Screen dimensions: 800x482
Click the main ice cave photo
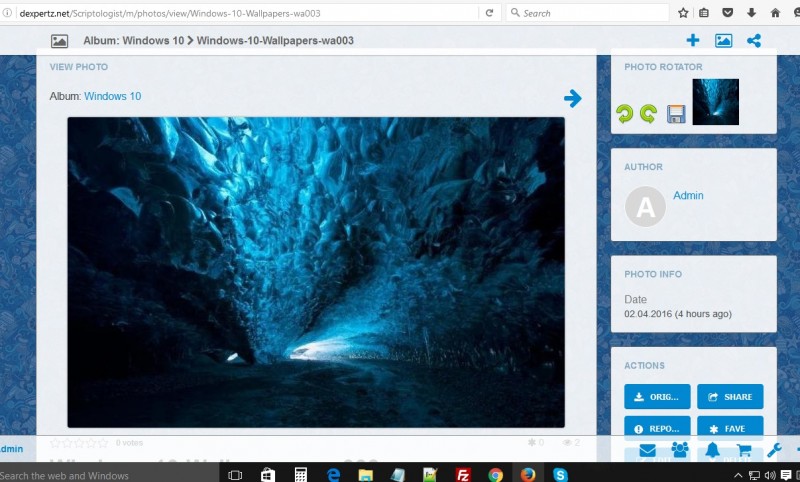(316, 272)
